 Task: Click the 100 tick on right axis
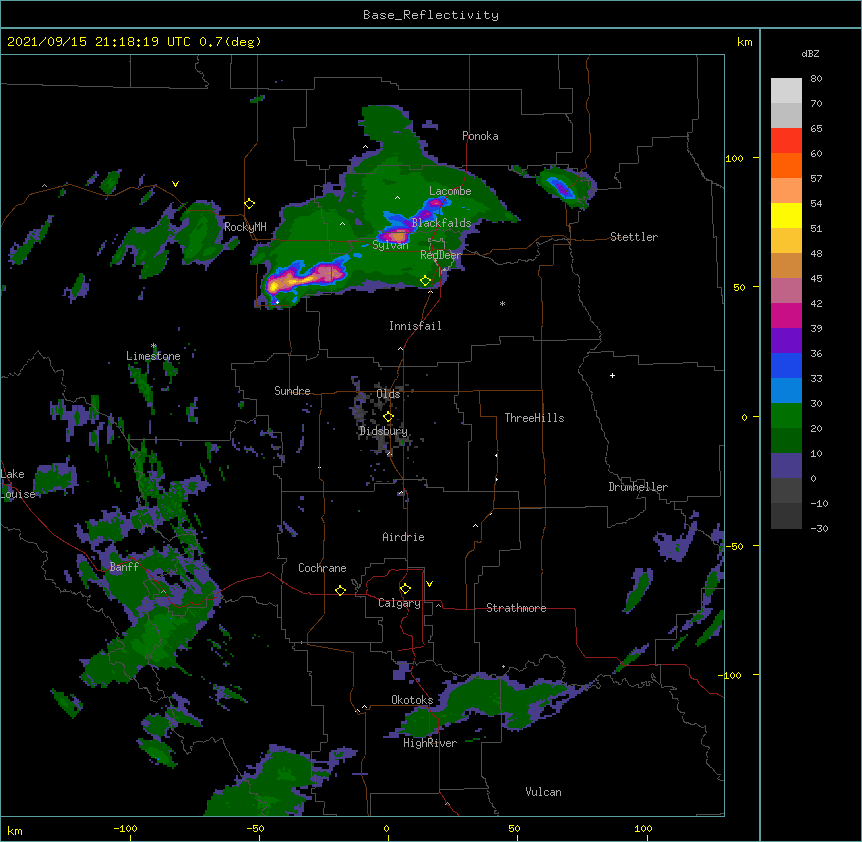click(x=734, y=158)
